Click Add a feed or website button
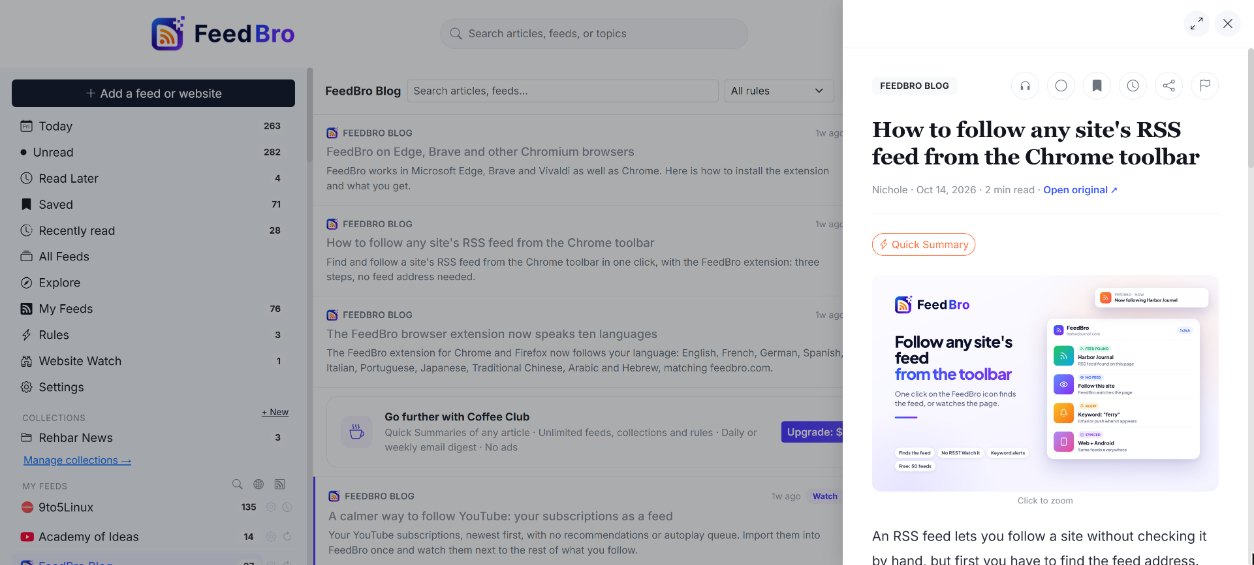 tap(153, 93)
